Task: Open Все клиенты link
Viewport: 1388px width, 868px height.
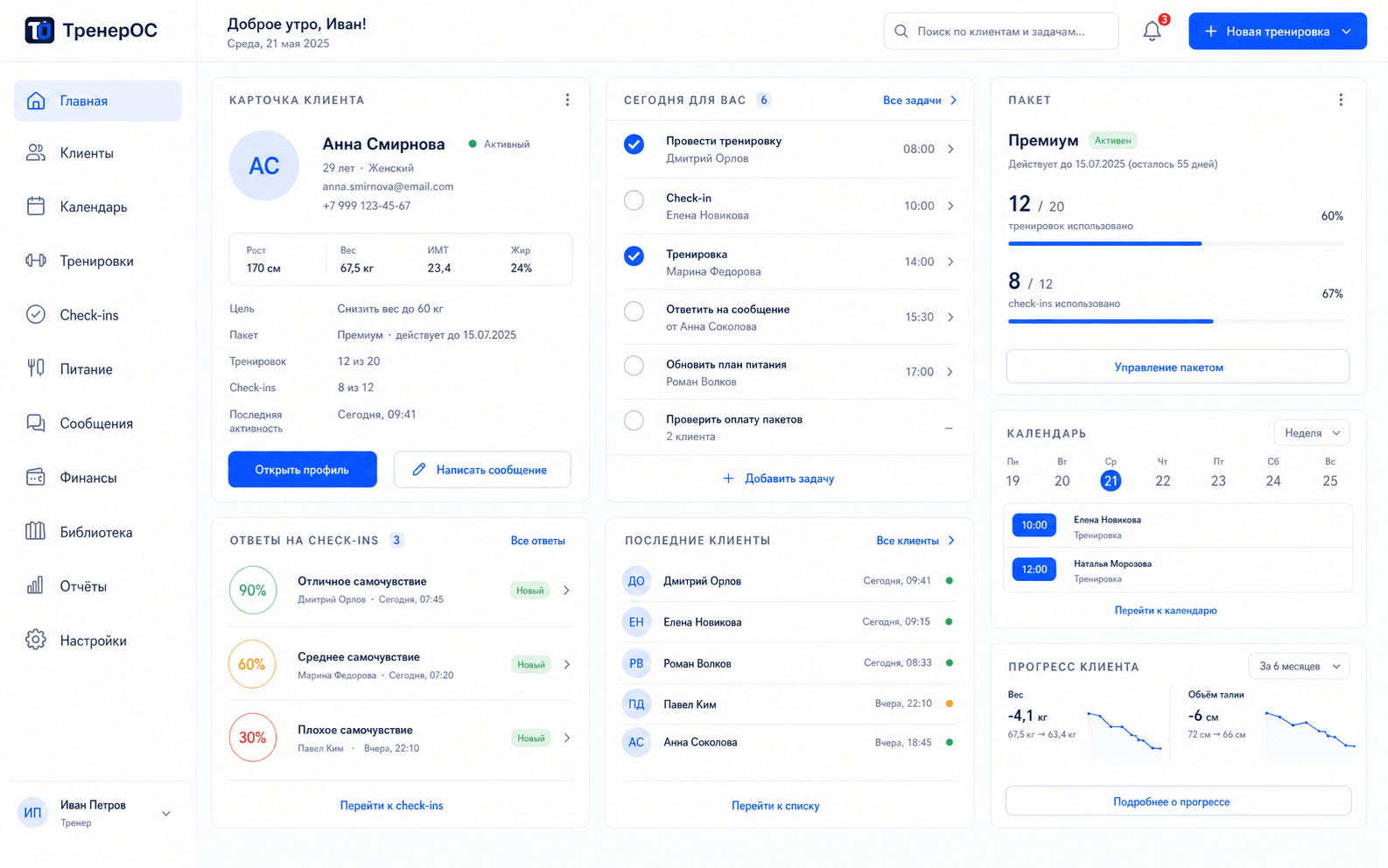Action: click(x=915, y=541)
